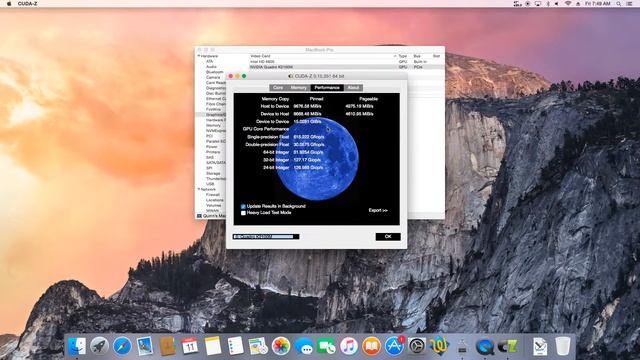Click Single-precision Float Gflop/s value
The image size is (640, 360).
[309, 137]
